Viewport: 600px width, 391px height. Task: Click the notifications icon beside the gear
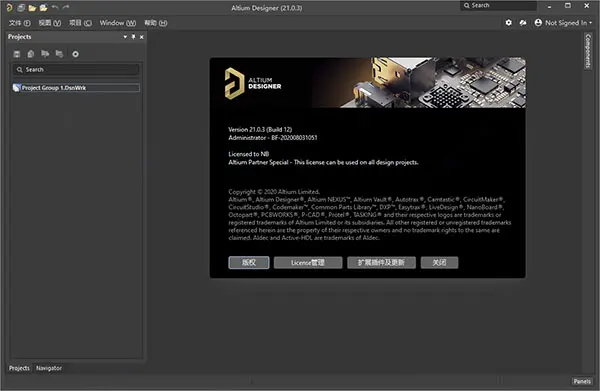[523, 23]
